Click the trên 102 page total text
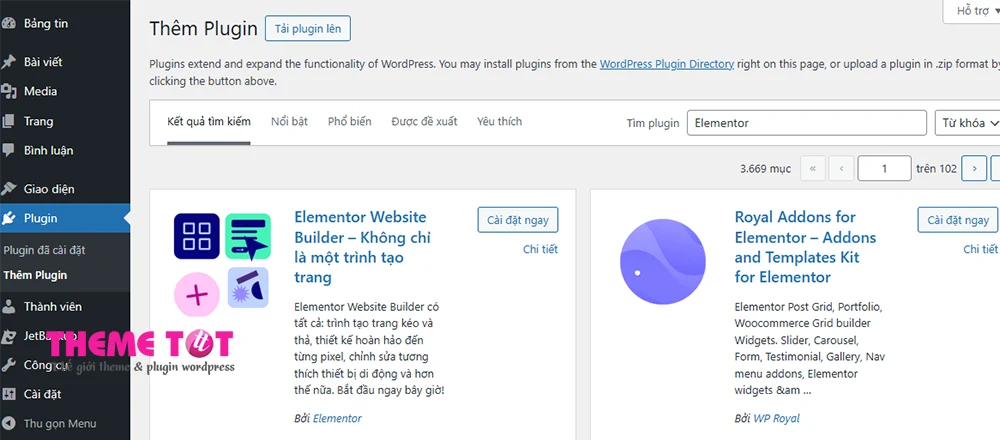This screenshot has height=440, width=1000. [936, 169]
